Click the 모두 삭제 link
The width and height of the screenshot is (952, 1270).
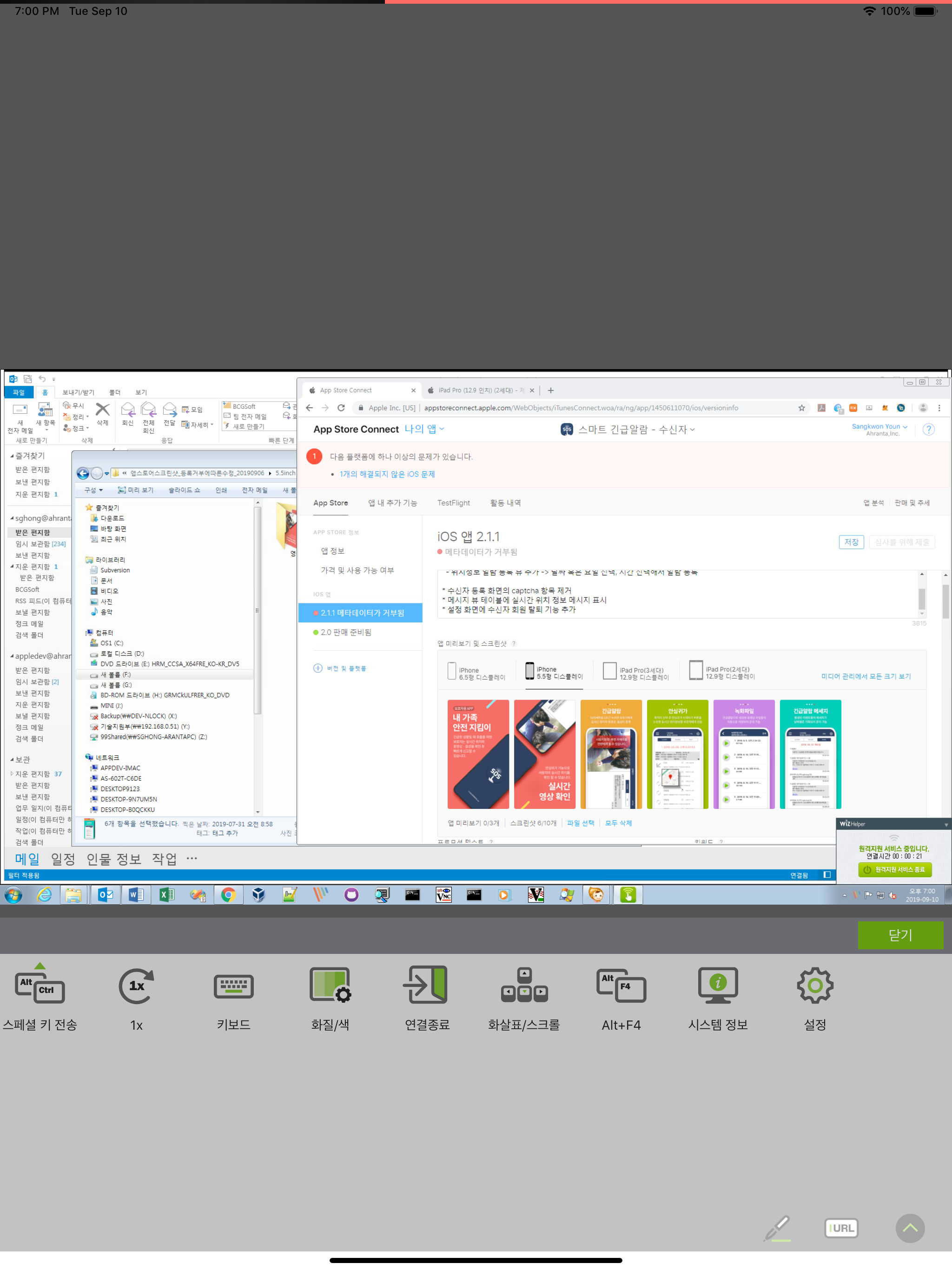point(618,823)
